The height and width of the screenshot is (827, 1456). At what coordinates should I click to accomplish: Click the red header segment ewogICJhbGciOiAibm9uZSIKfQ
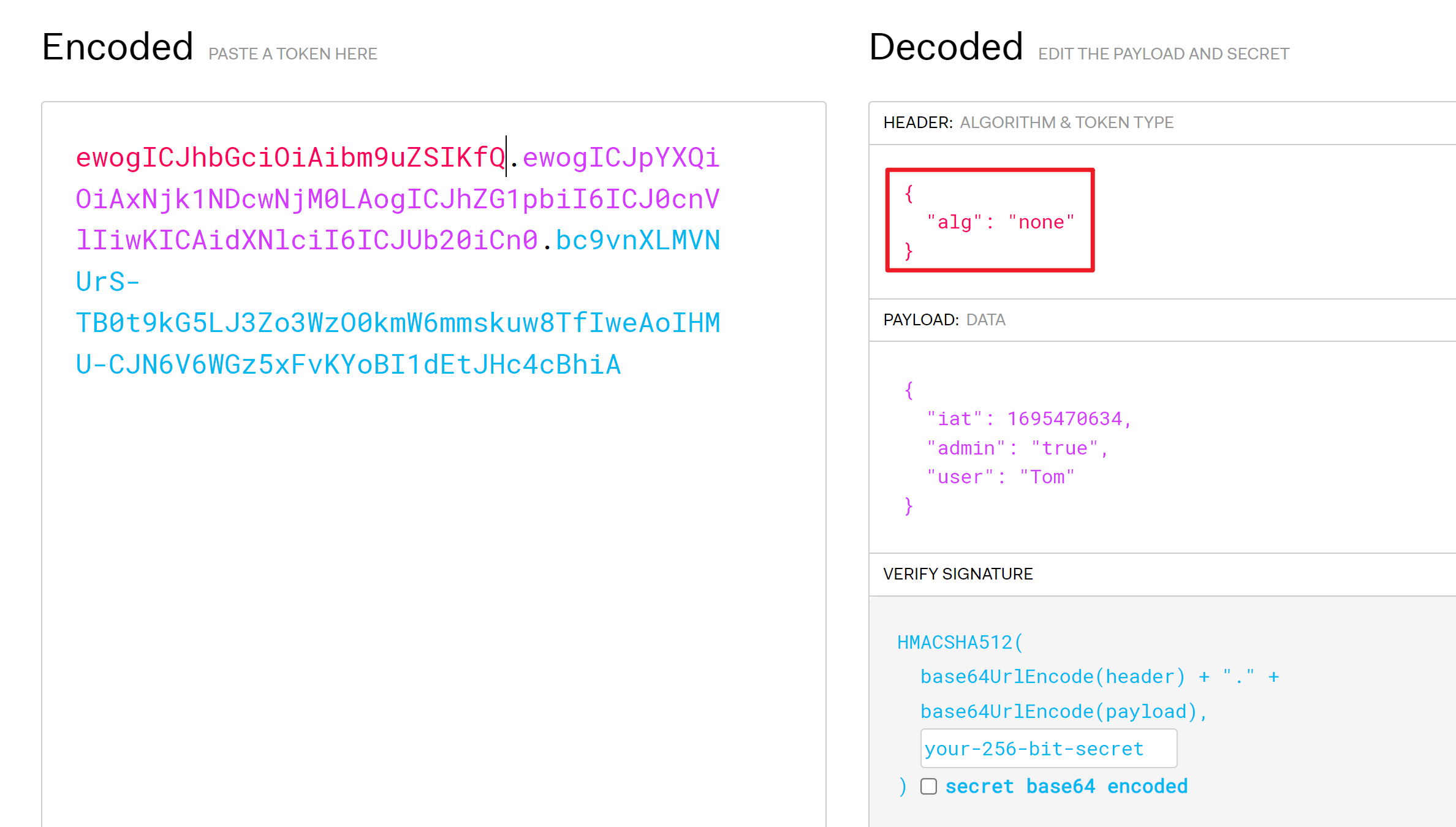pyautogui.click(x=290, y=157)
